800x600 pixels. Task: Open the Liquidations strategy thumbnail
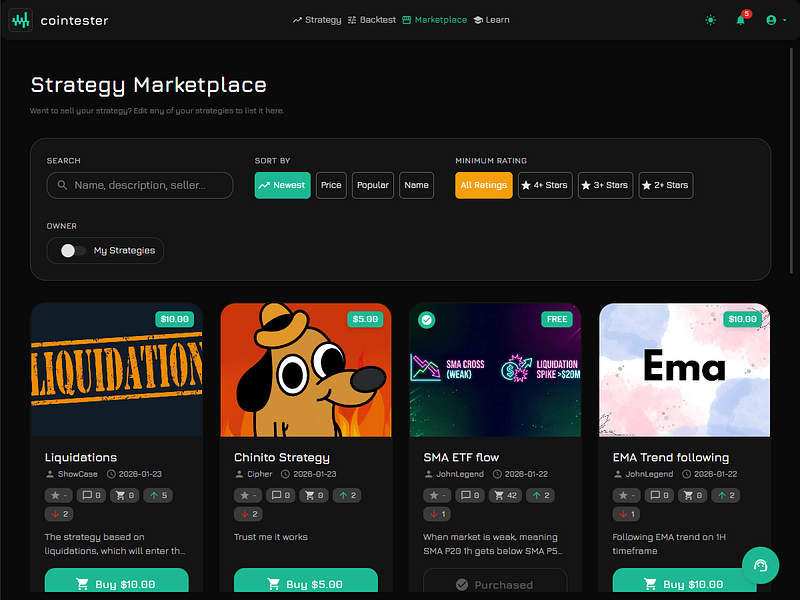pos(117,370)
